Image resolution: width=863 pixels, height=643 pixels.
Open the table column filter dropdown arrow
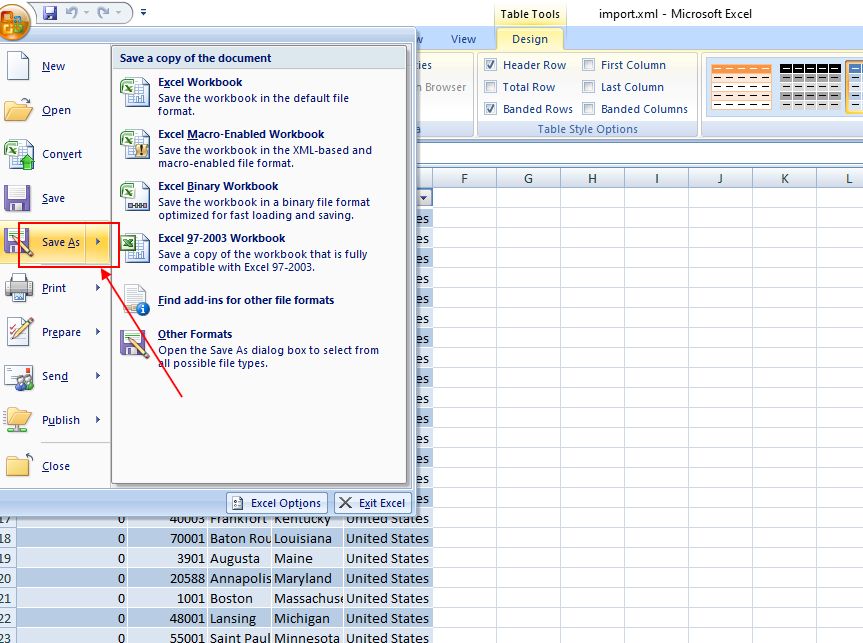[424, 198]
